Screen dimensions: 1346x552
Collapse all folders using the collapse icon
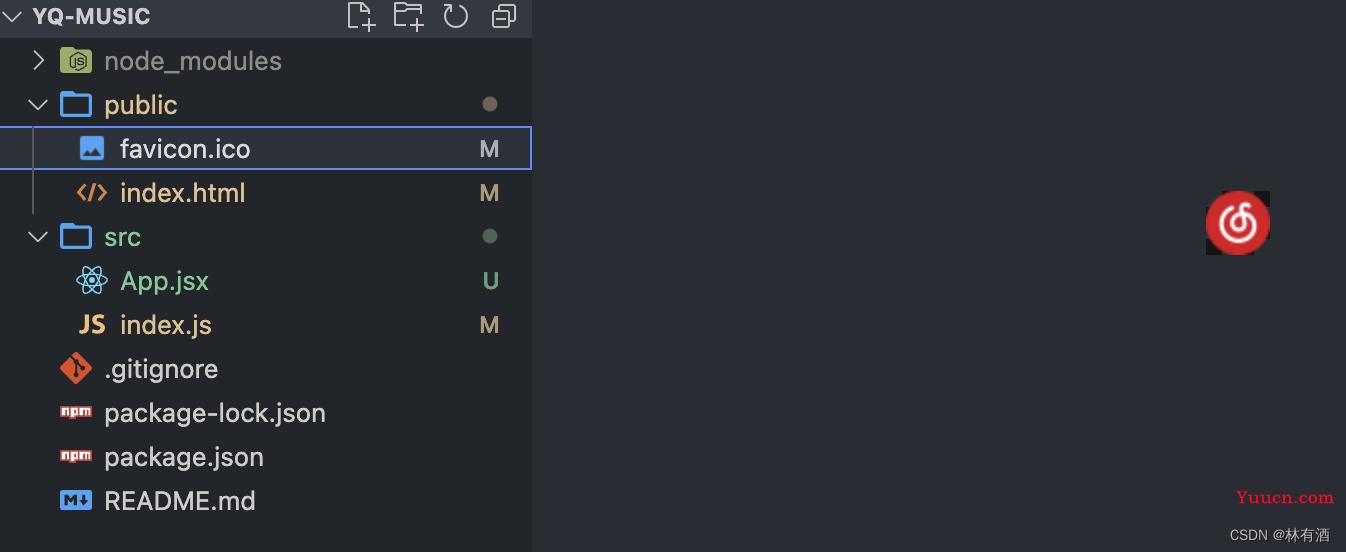[x=504, y=16]
